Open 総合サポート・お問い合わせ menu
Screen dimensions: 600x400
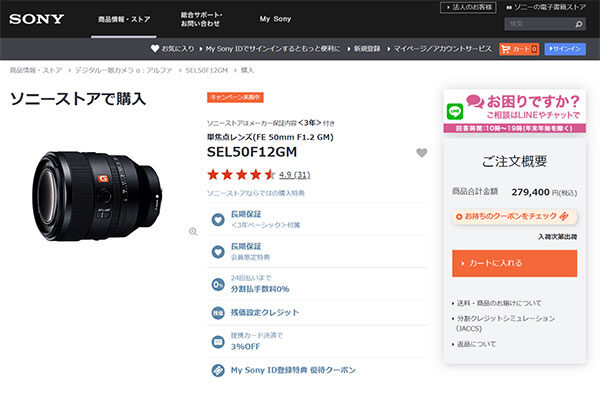pos(201,19)
